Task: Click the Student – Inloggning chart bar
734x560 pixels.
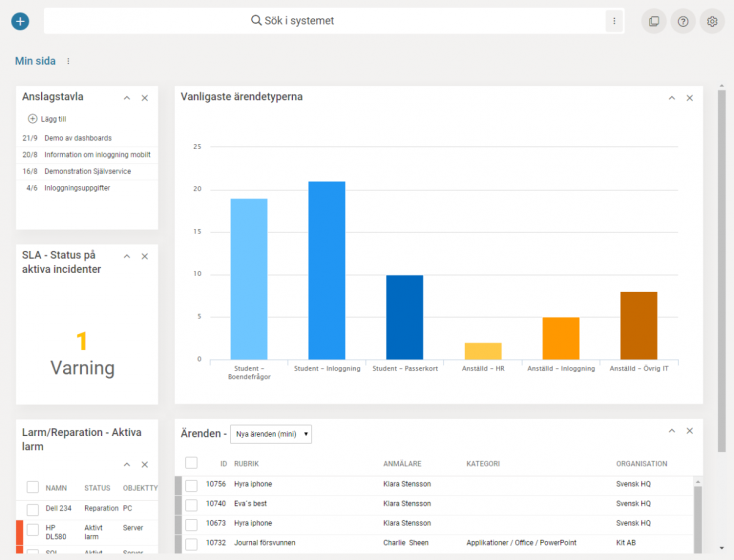Action: coord(327,270)
